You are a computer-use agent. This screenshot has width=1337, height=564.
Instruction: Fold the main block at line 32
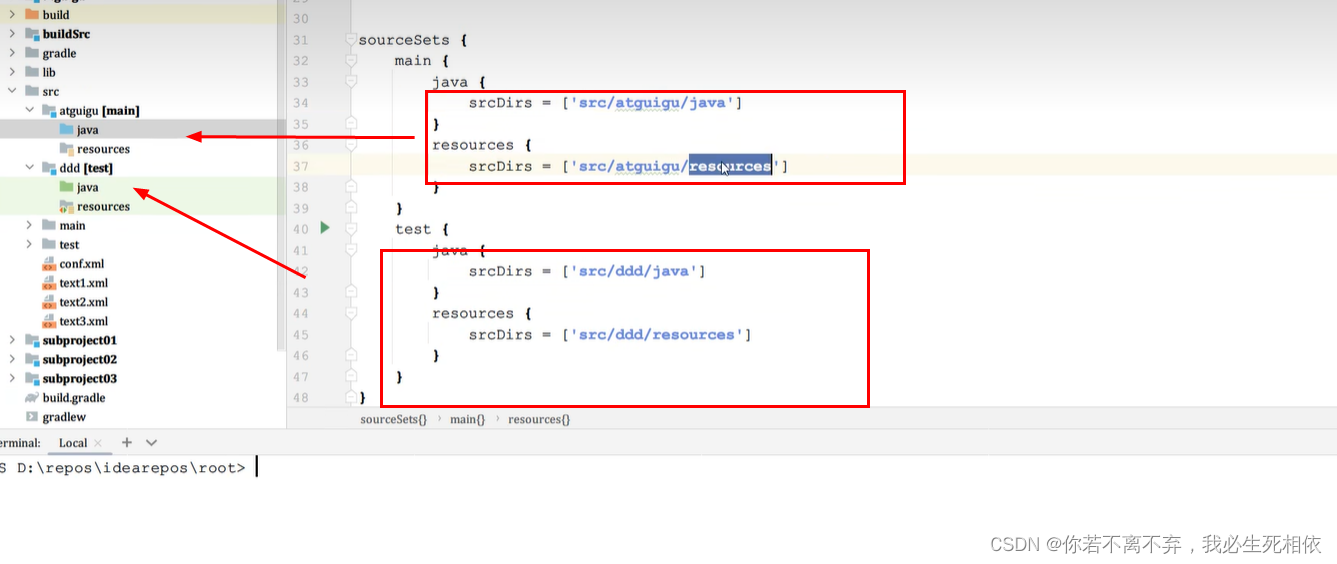click(x=350, y=61)
